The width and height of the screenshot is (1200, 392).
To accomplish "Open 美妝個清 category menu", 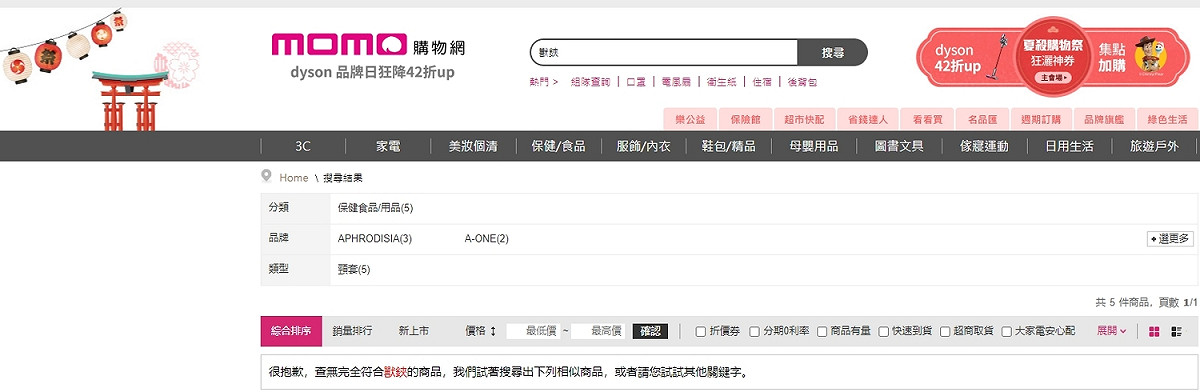I will (x=473, y=146).
